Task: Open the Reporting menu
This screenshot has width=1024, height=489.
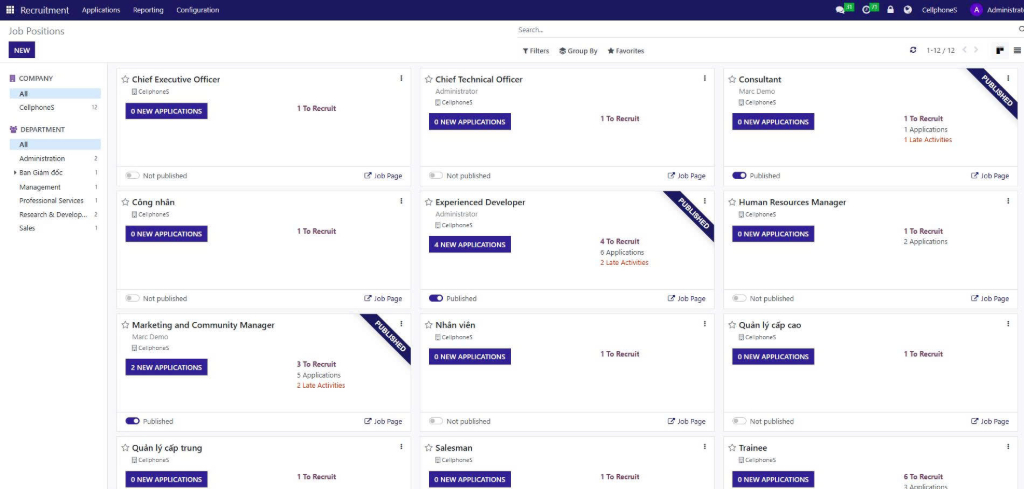Action: [x=148, y=10]
